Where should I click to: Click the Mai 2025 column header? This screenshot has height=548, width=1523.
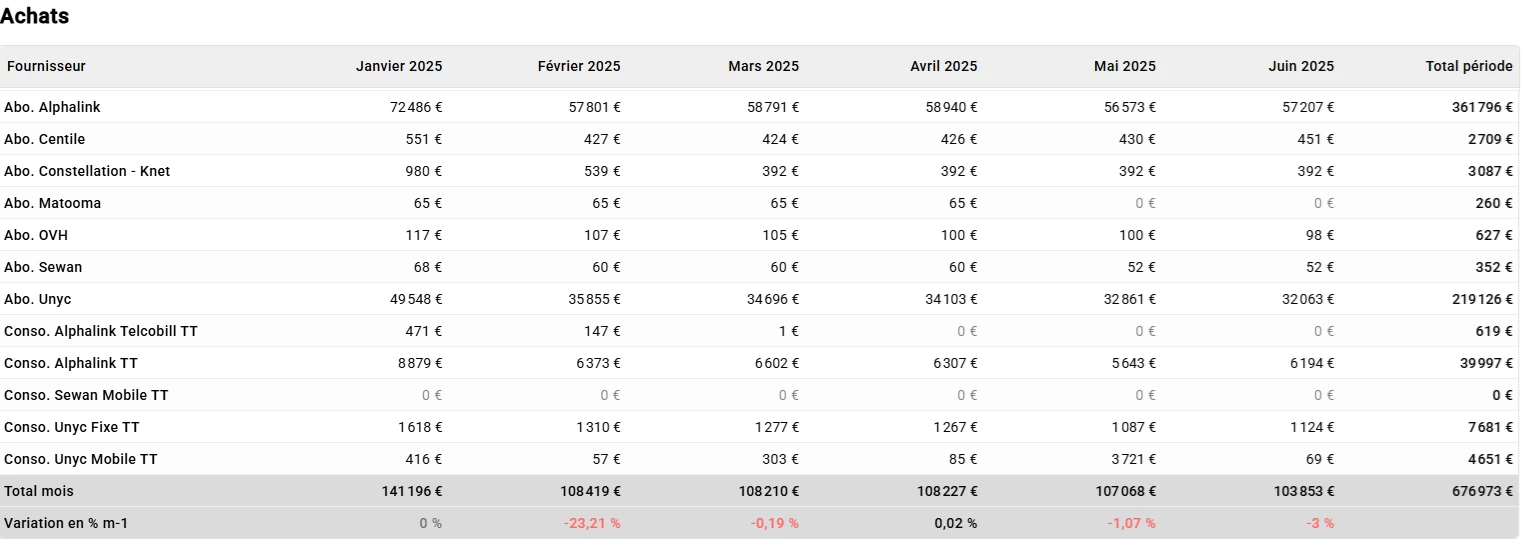tap(1125, 66)
